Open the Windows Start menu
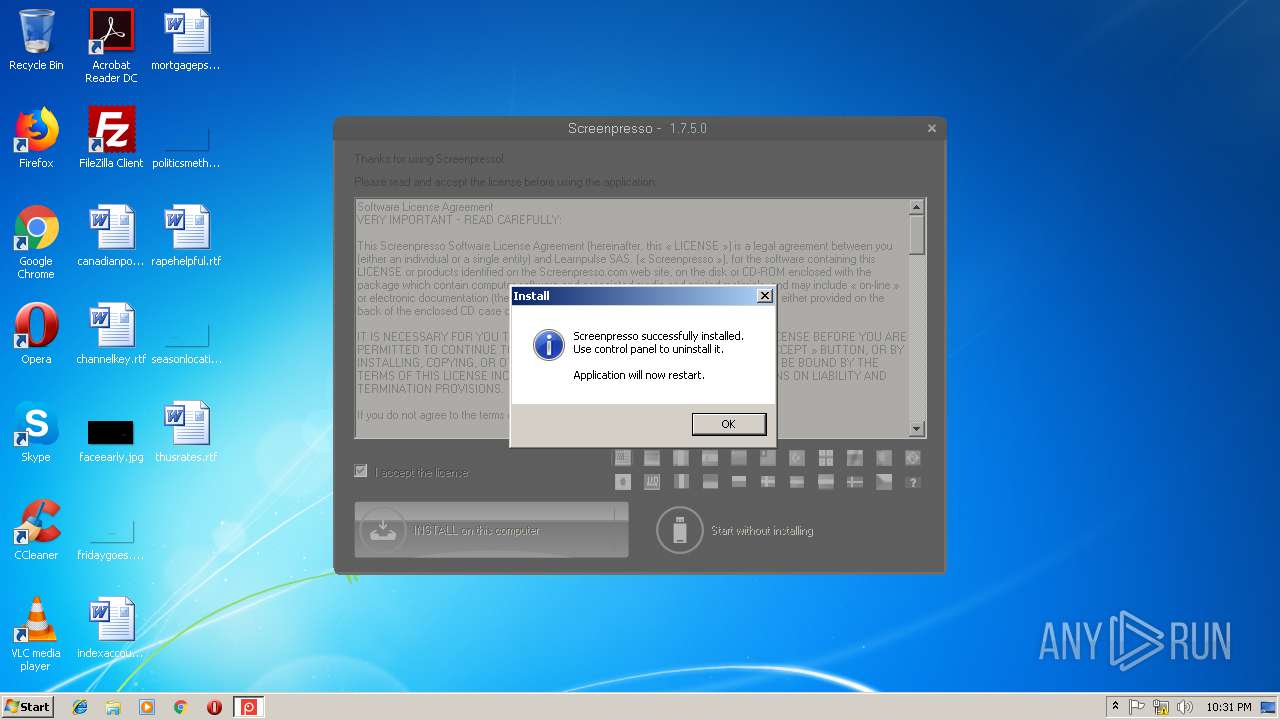Image resolution: width=1280 pixels, height=720 pixels. click(x=28, y=706)
